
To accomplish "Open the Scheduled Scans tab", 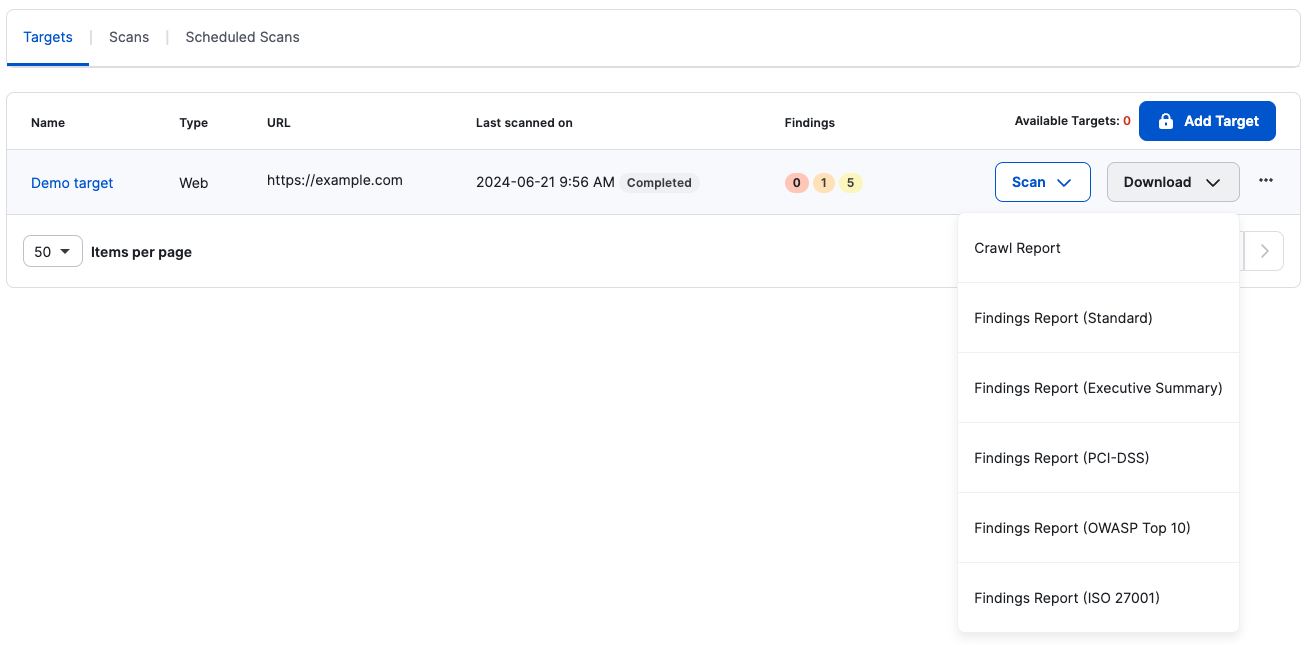I will click(242, 37).
